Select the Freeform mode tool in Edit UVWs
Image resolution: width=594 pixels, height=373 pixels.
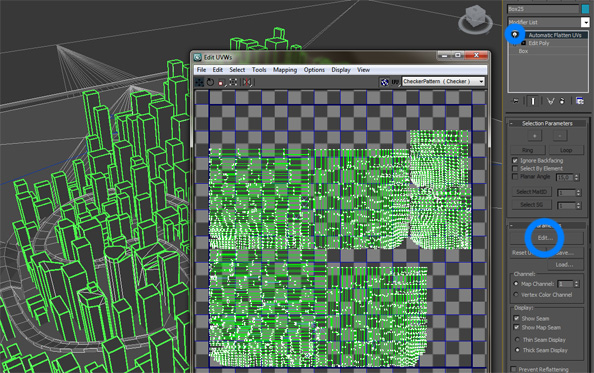(x=233, y=82)
